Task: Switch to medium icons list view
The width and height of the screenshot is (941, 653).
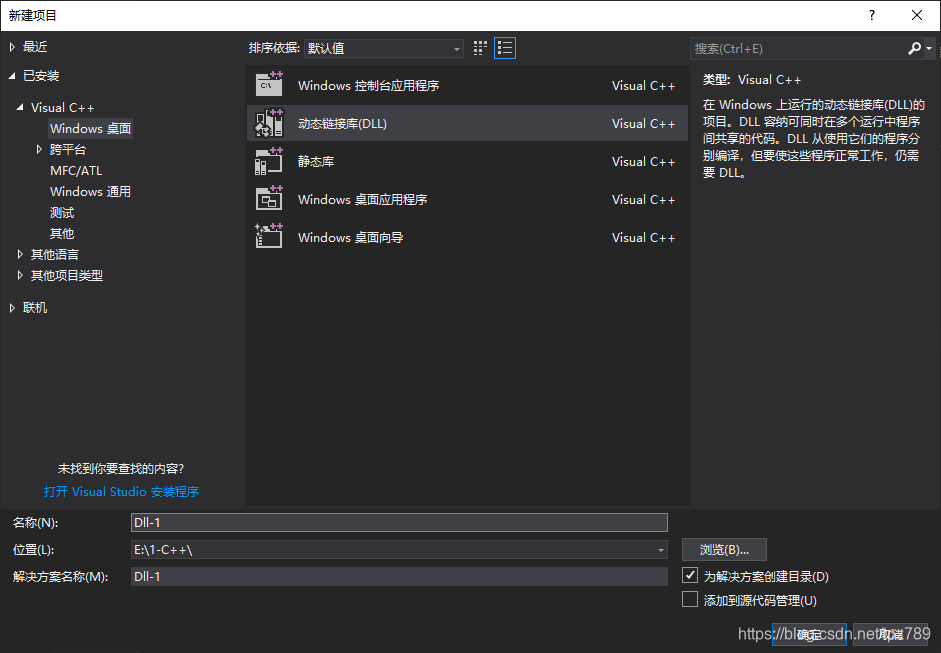Action: pyautogui.click(x=505, y=48)
